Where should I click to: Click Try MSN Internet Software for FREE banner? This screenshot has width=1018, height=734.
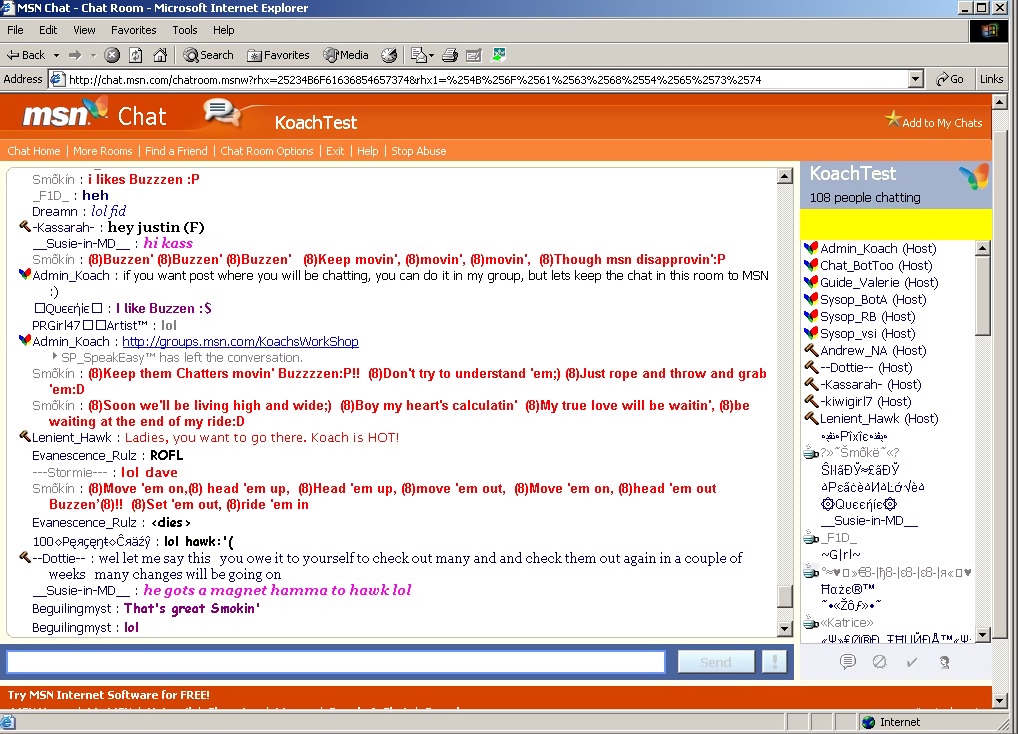tap(108, 695)
